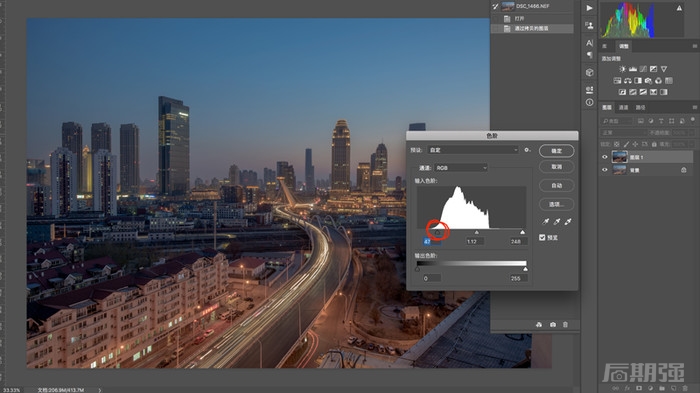Screen dimensions: 700x393
Task: Toggle history brush source for DSC_1466.NEF snapshot
Action: tap(495, 6)
